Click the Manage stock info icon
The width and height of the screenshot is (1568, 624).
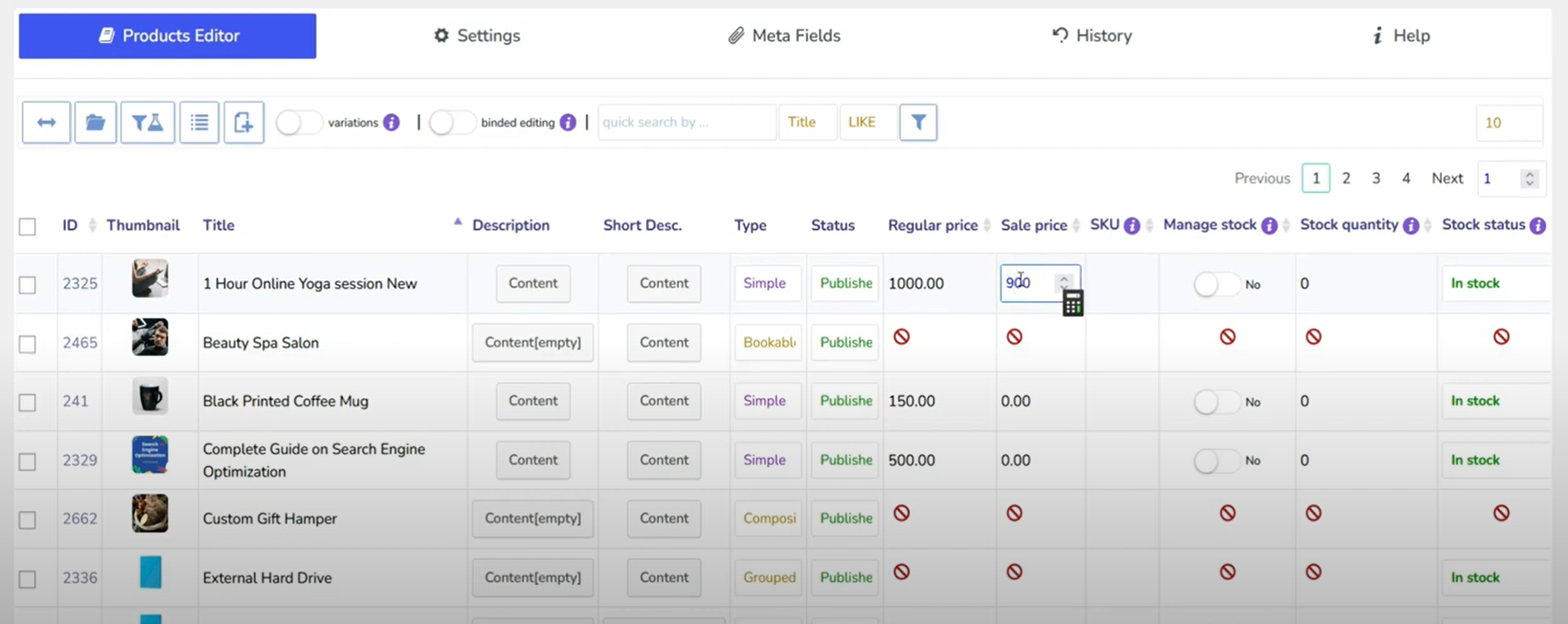(x=1269, y=225)
